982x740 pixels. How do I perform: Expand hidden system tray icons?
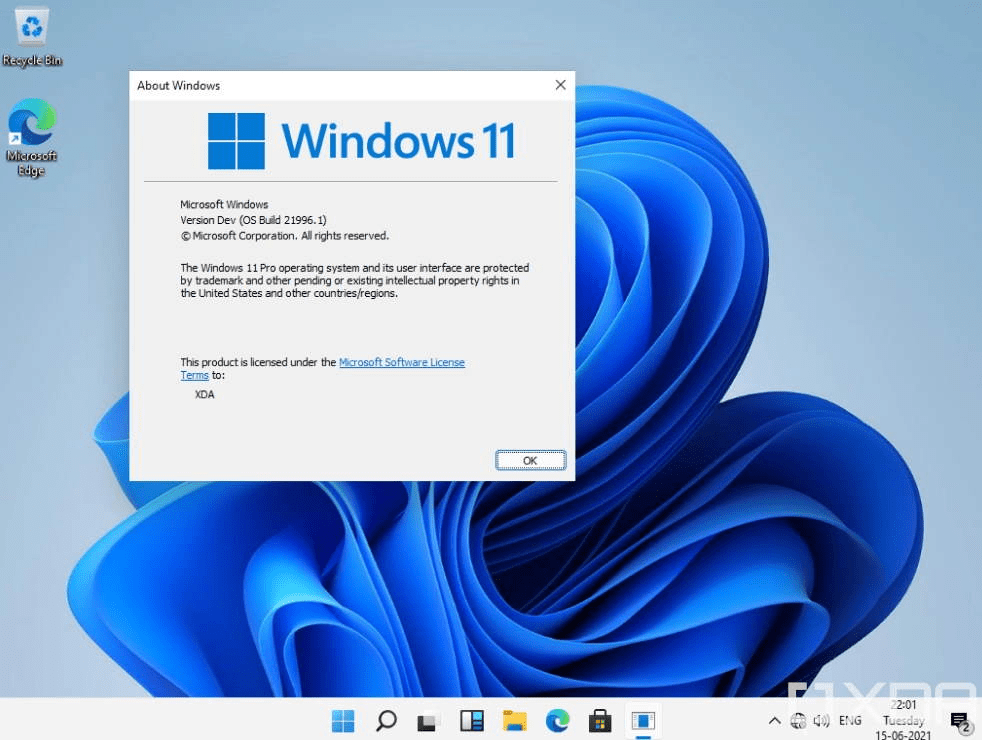click(x=774, y=720)
